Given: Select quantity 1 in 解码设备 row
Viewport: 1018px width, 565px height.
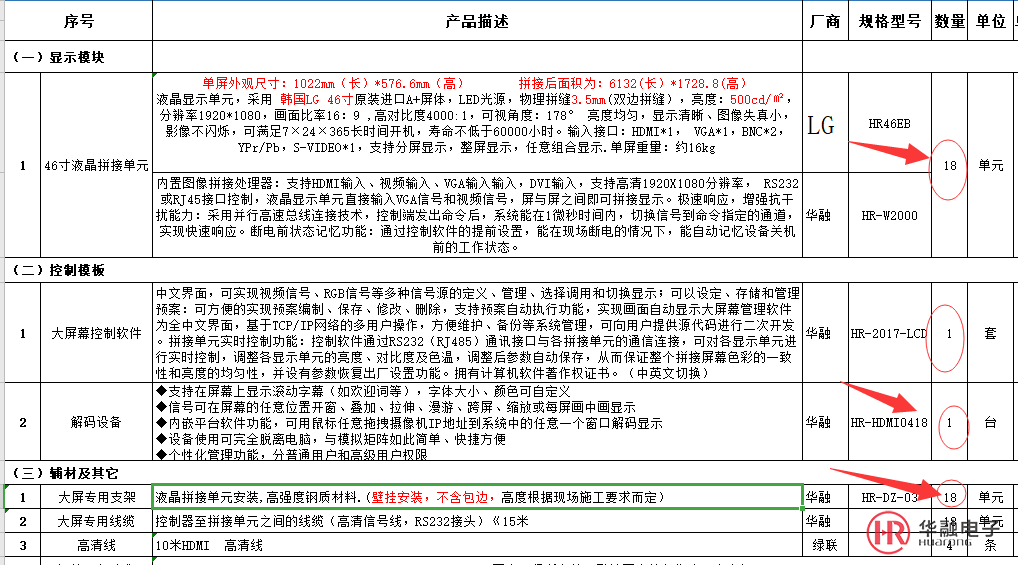Looking at the screenshot, I should 949,422.
